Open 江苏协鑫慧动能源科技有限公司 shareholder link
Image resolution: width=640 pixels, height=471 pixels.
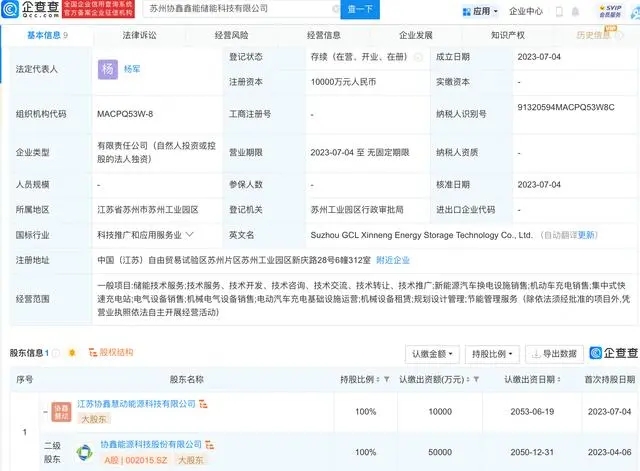(136, 404)
